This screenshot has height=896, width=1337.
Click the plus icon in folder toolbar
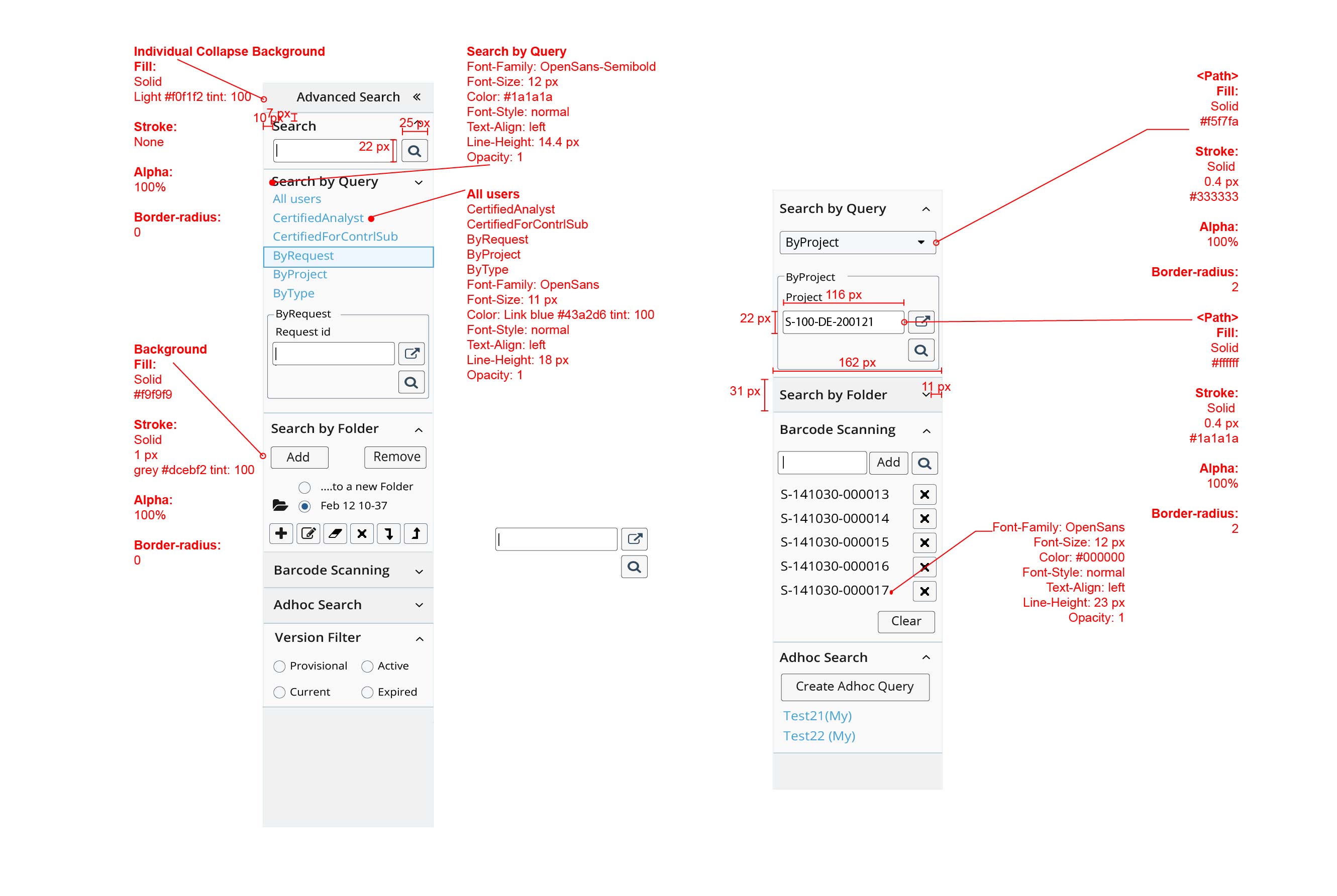[281, 534]
